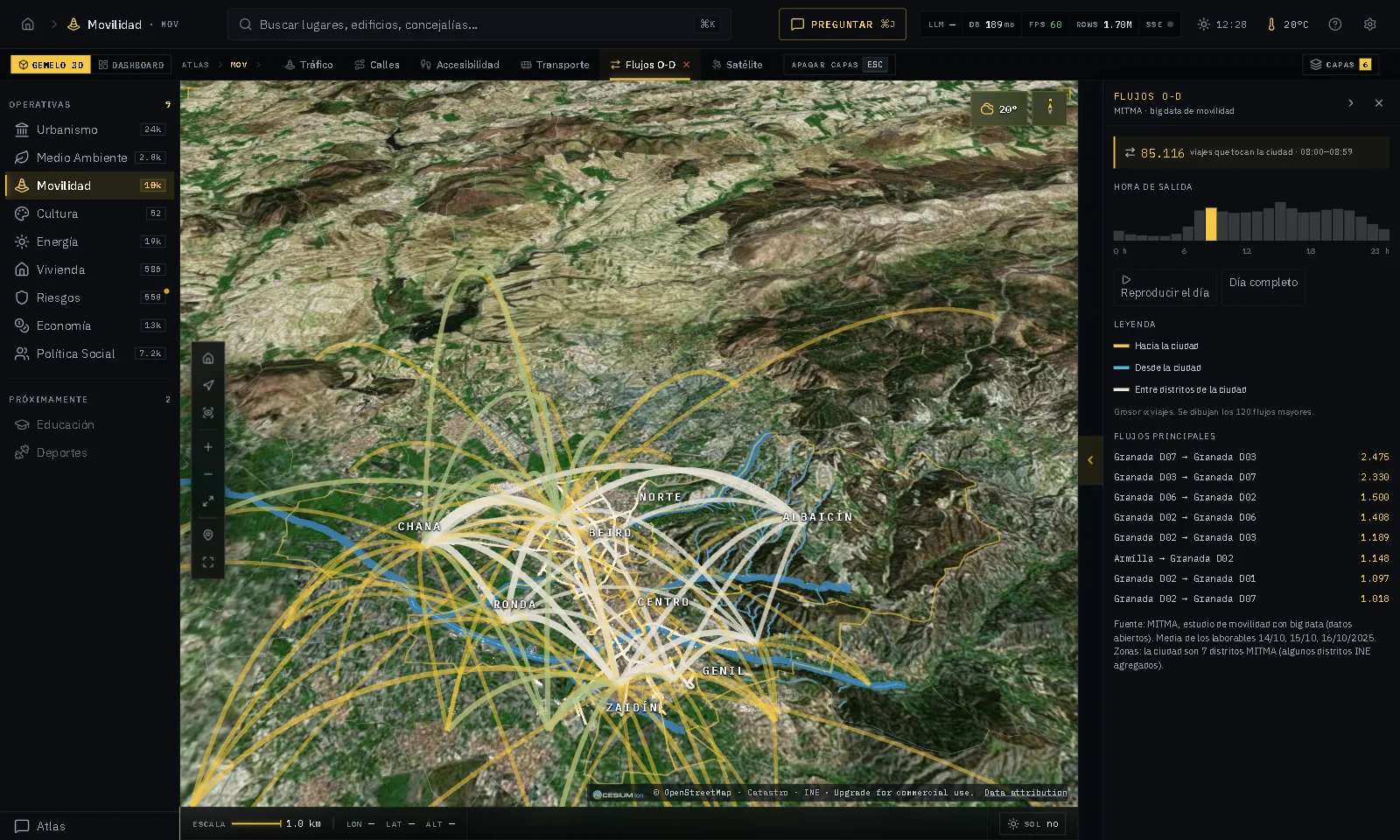Open the Satélite tab
Viewport: 1400px width, 840px height.
(737, 65)
